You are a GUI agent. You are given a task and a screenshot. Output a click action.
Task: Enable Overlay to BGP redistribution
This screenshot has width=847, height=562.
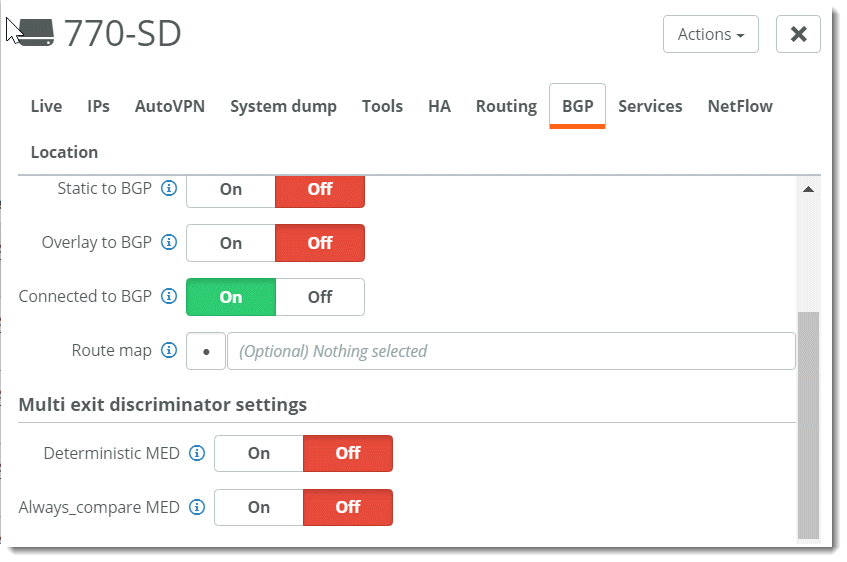(x=231, y=243)
